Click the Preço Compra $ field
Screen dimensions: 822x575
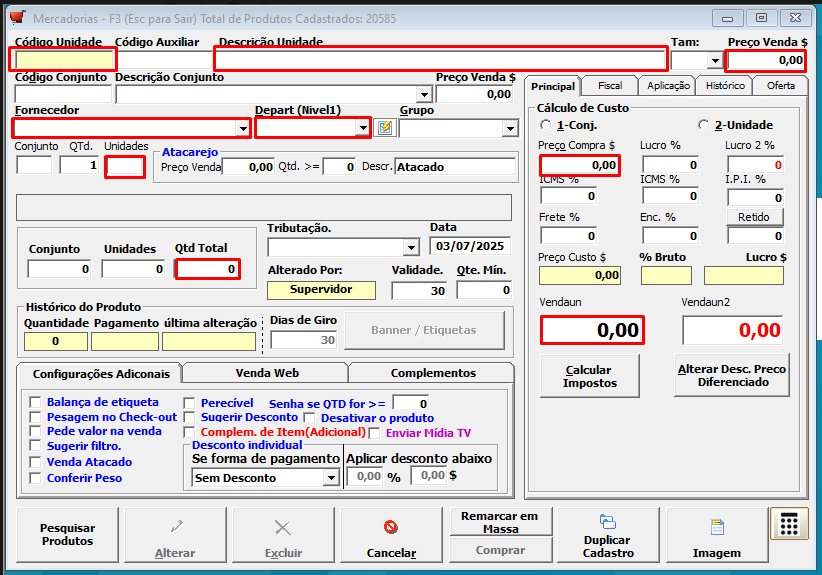[579, 165]
